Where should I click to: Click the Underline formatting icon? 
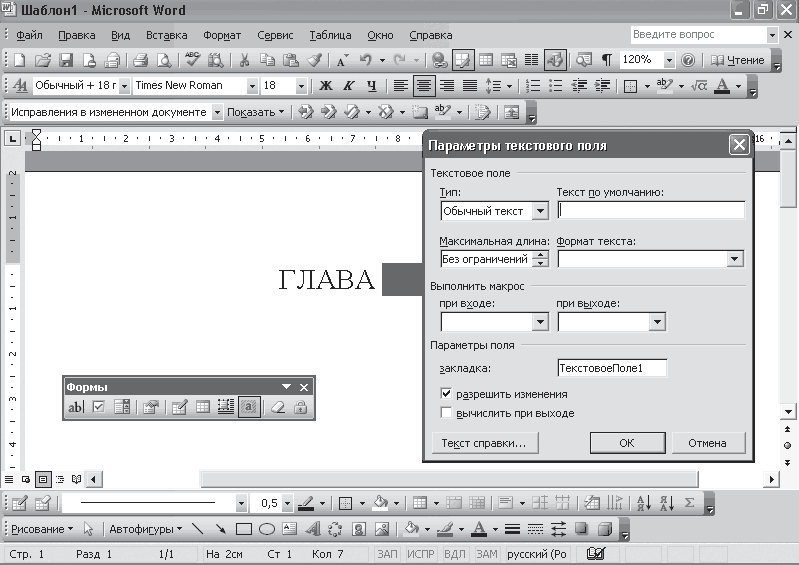(372, 86)
